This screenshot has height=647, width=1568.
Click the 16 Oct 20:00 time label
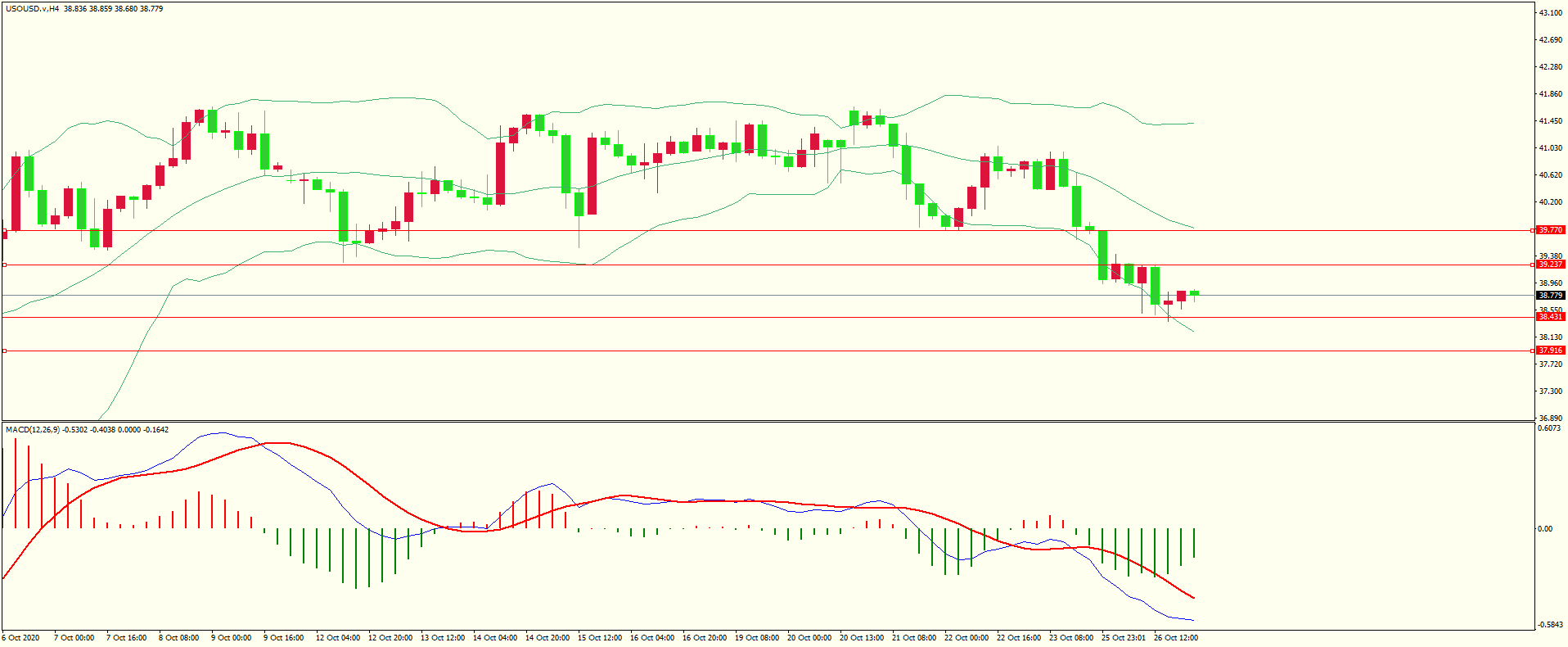[x=705, y=638]
